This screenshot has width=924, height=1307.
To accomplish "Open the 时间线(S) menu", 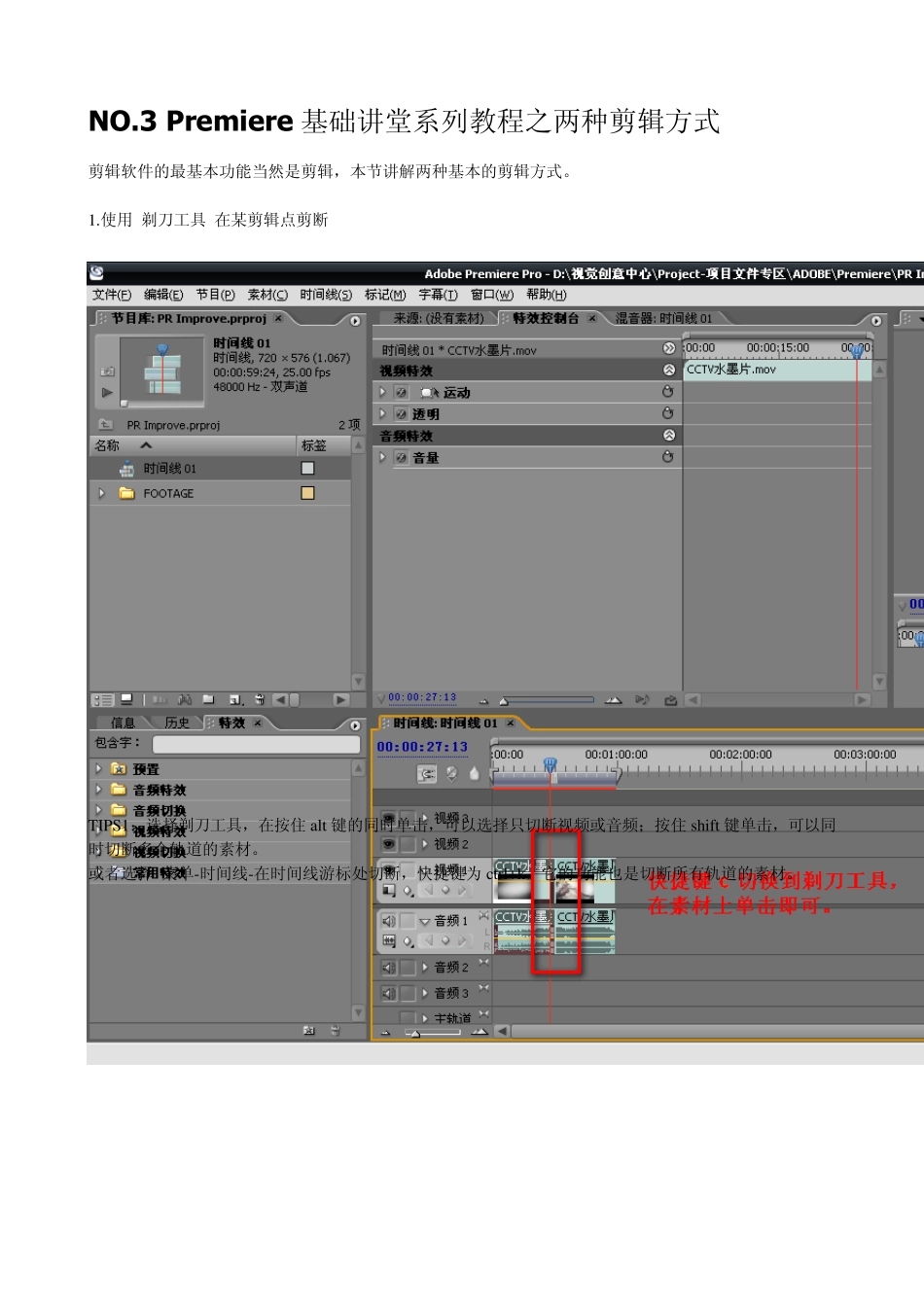I will pyautogui.click(x=326, y=295).
